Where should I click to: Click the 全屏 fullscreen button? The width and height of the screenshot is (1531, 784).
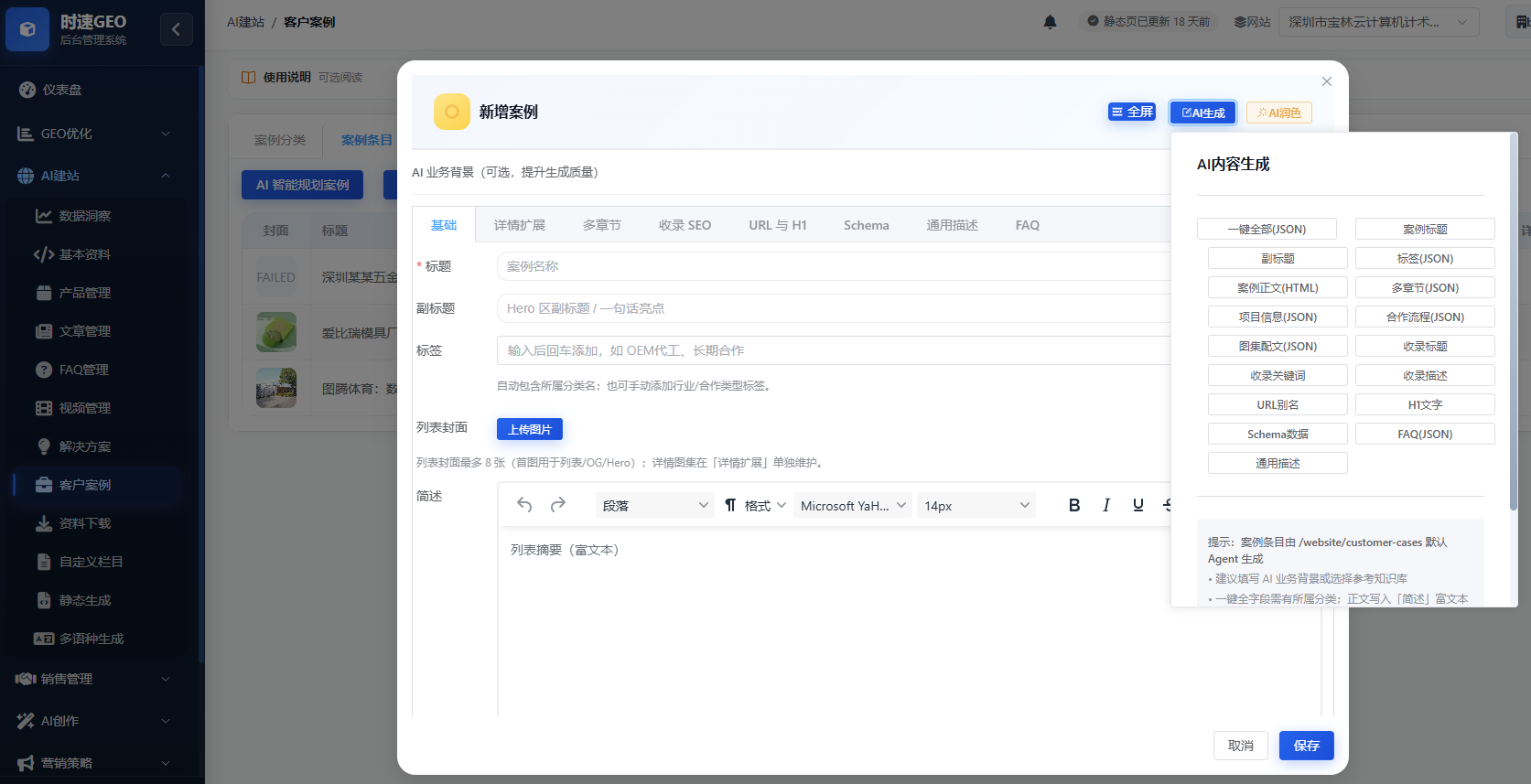[x=1132, y=112]
